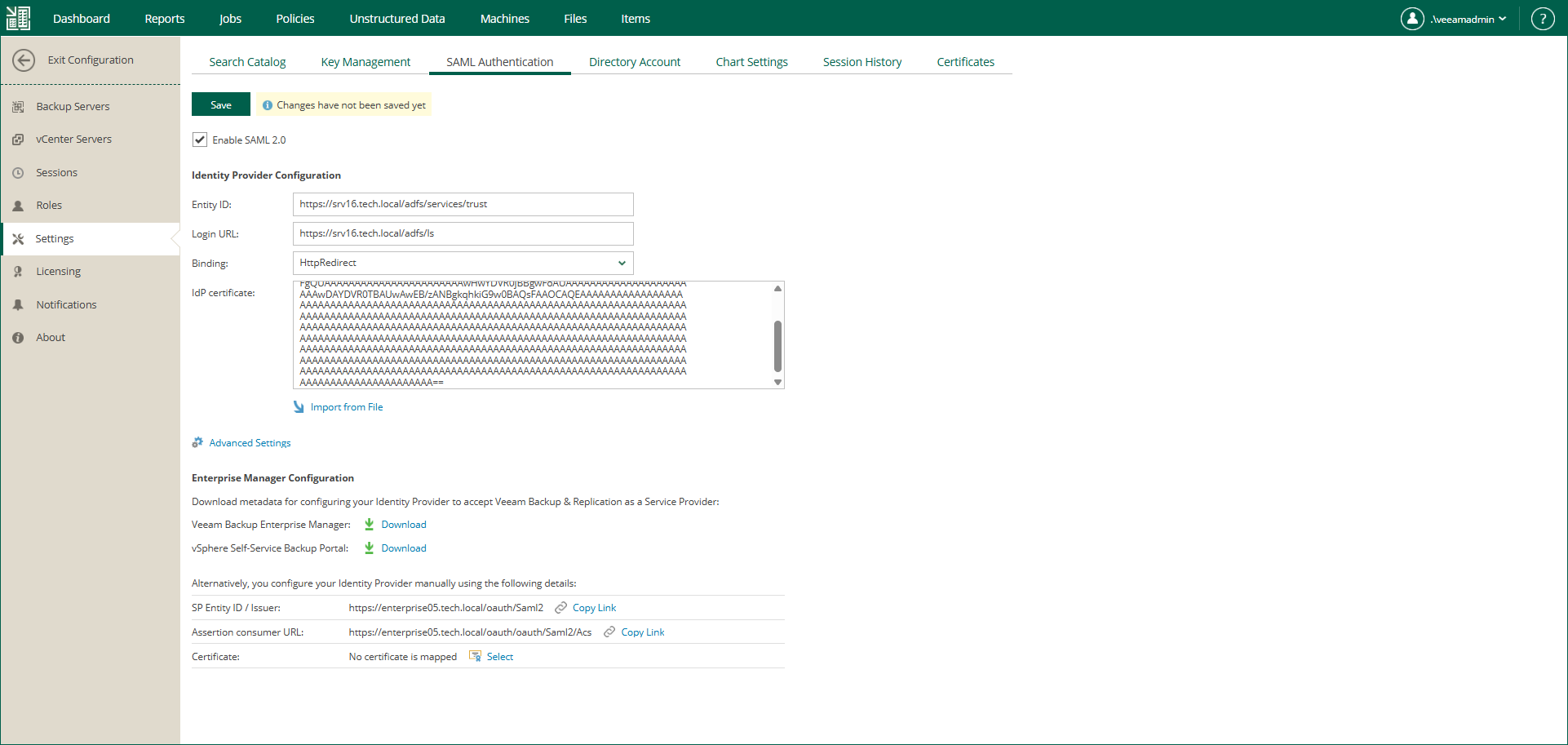This screenshot has width=1568, height=745.
Task: Click the IdP certificate scrollbar thumb
Action: coord(777,345)
